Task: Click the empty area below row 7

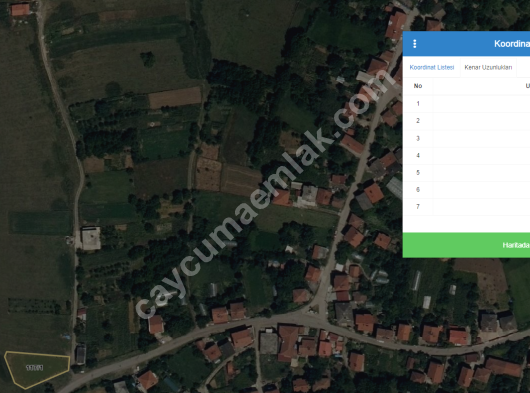Action: click(x=466, y=224)
